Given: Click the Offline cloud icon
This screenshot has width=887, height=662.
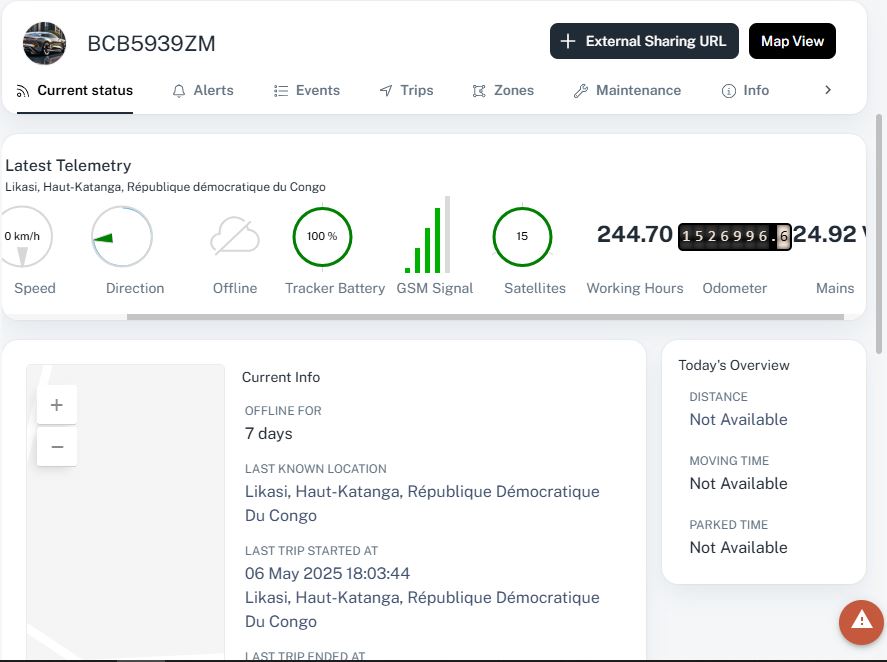Looking at the screenshot, I should point(234,236).
